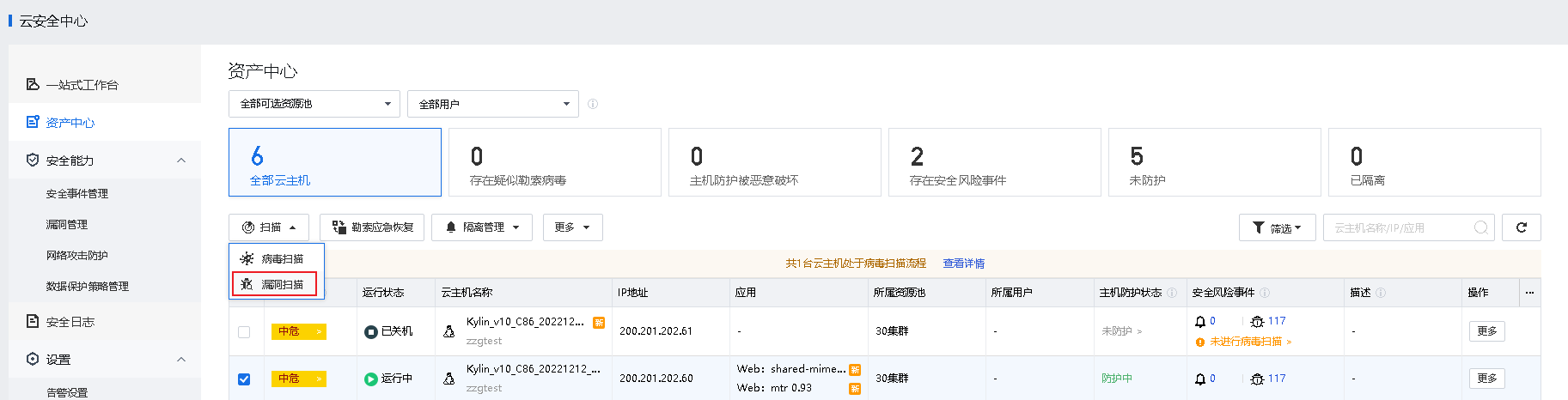Open the 全部可选资源池 dropdown
The width and height of the screenshot is (1568, 400).
point(314,104)
